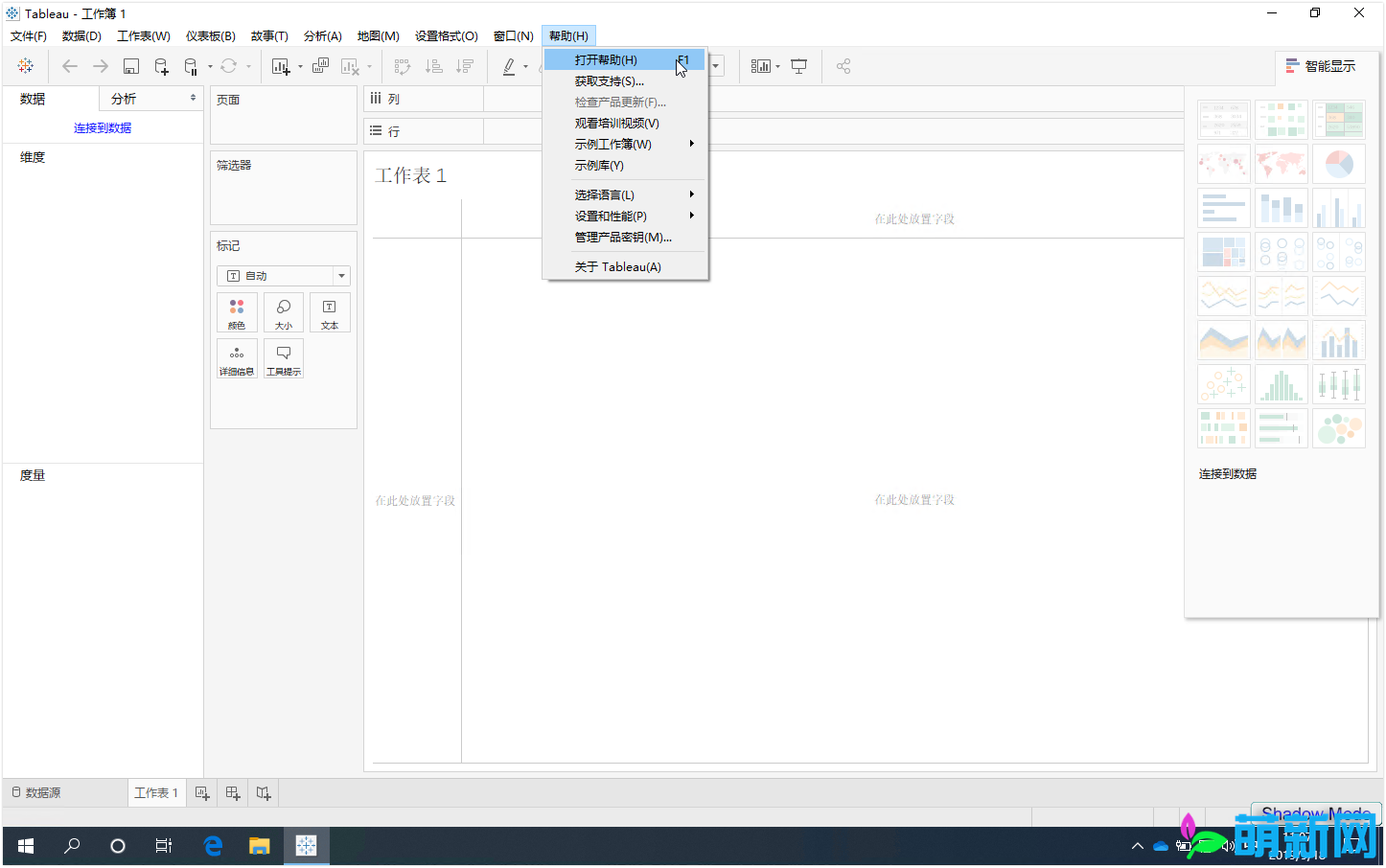Open Windows Start menu

(26, 846)
